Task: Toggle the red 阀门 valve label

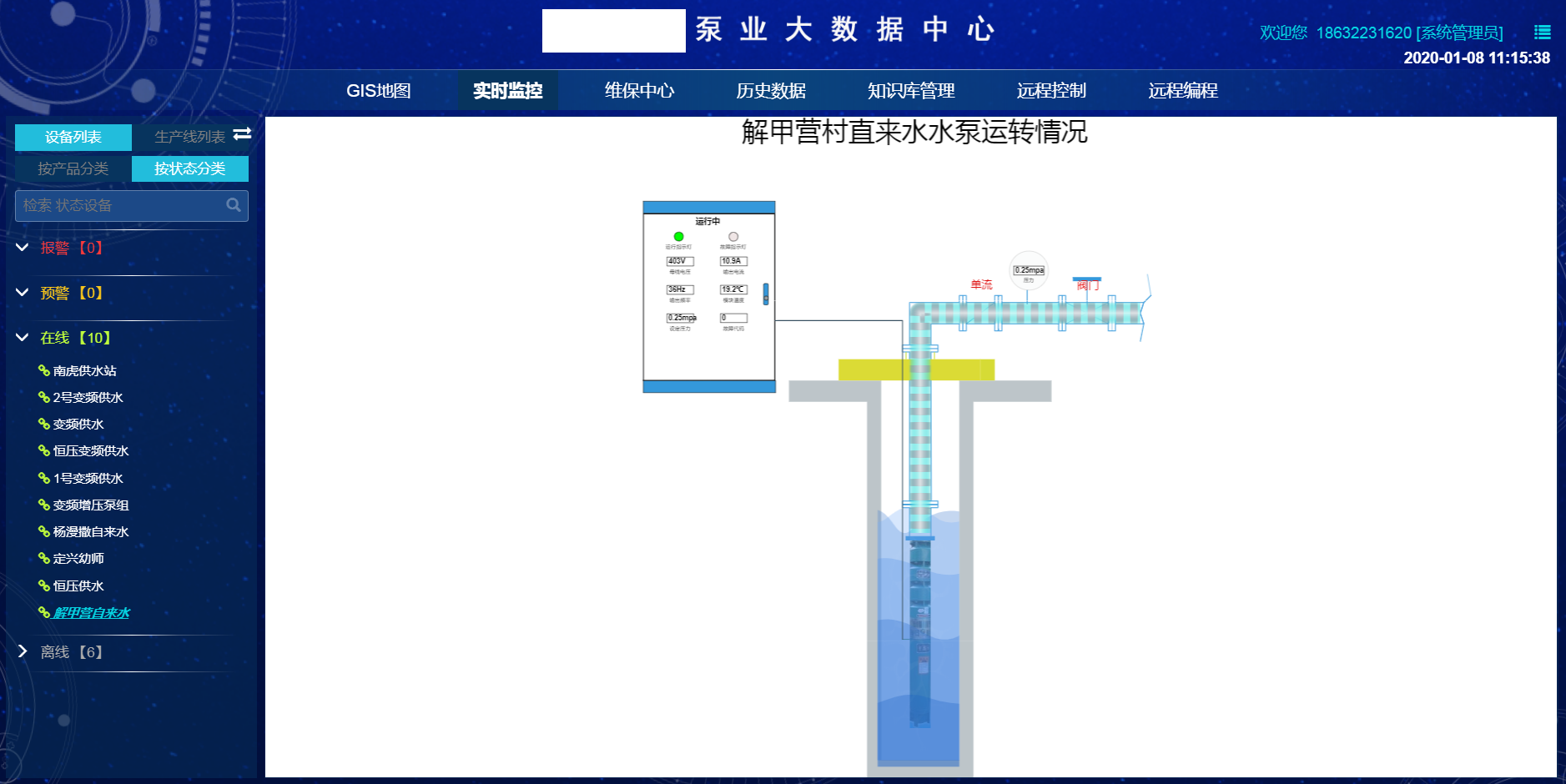Action: point(1086,284)
